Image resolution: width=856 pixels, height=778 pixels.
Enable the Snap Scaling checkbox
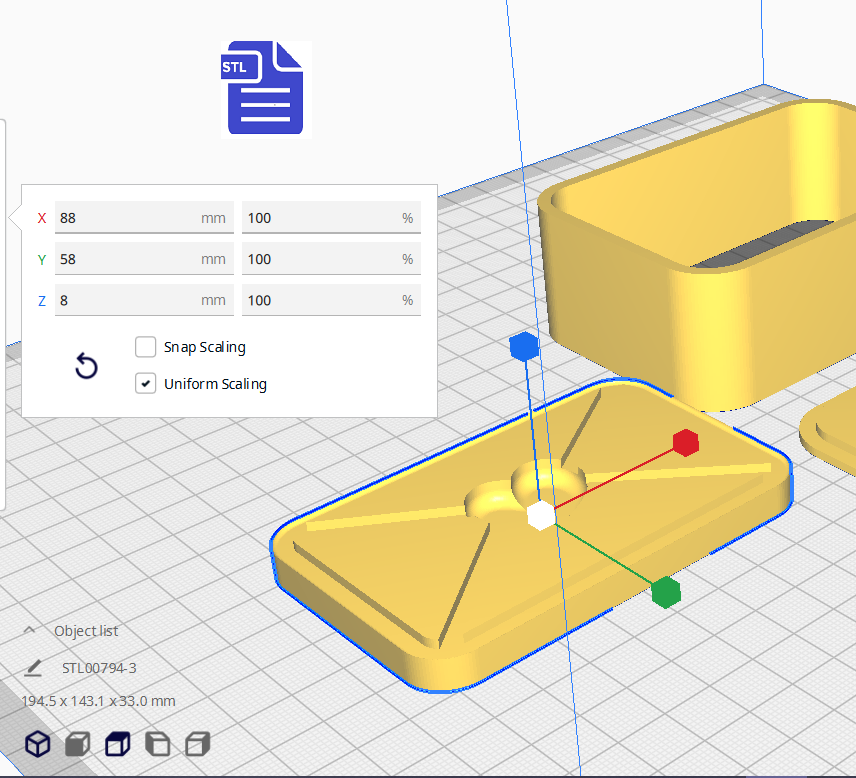pos(146,347)
